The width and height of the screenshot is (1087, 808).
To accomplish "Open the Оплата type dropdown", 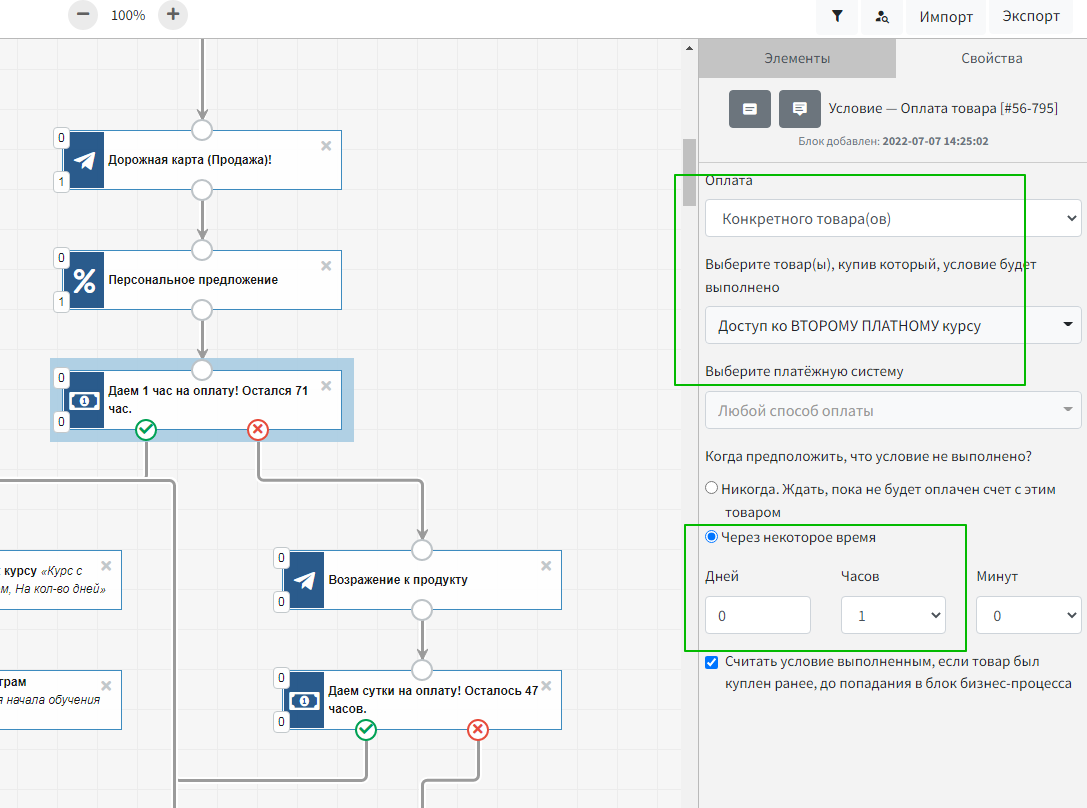I will tap(892, 217).
